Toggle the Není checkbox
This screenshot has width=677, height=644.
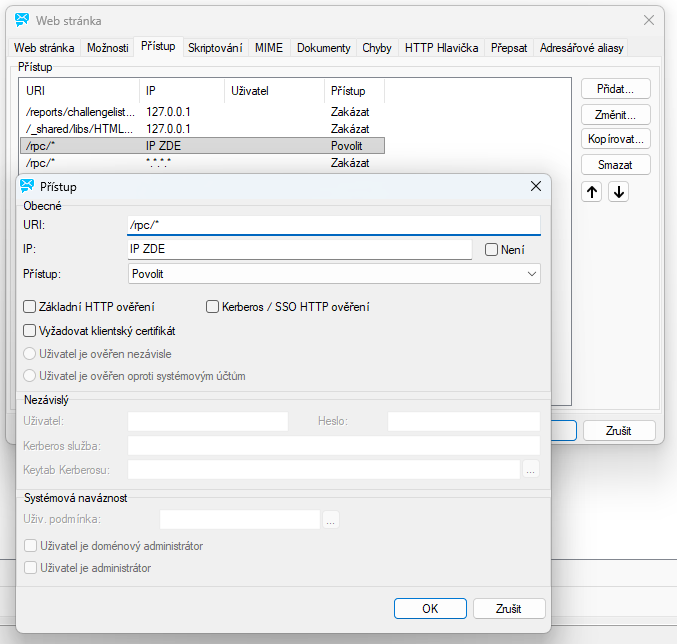pyautogui.click(x=491, y=249)
